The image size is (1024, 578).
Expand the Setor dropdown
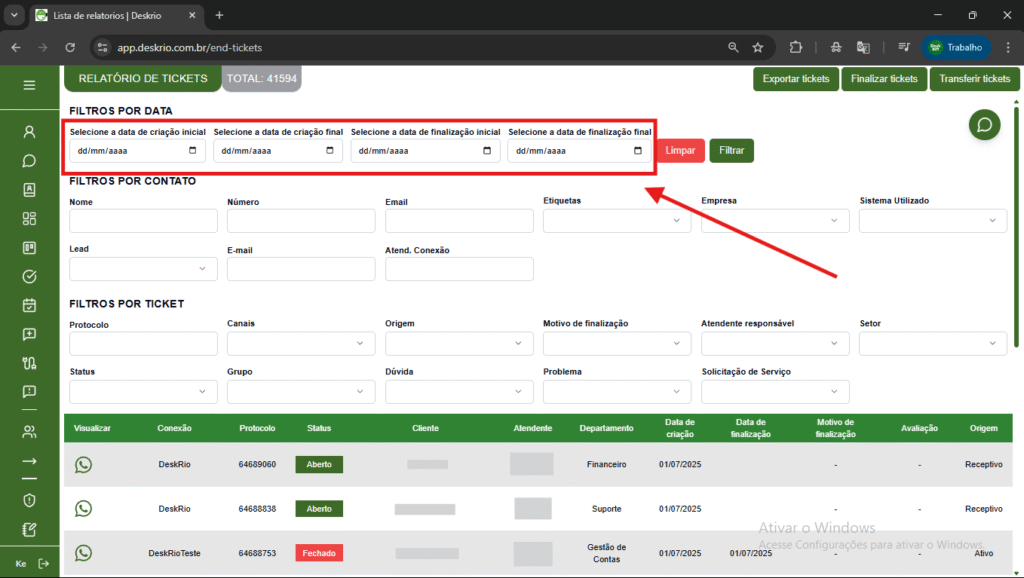[x=933, y=344]
